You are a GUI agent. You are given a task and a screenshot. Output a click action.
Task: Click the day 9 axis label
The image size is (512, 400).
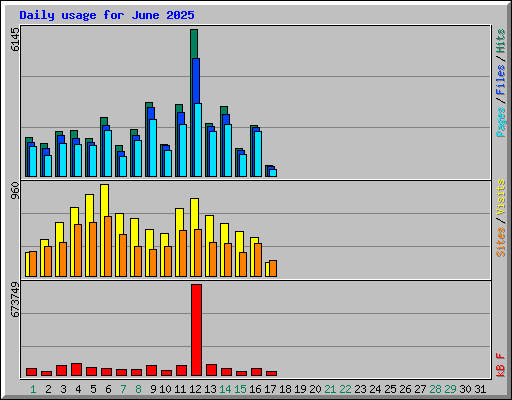[x=153, y=389]
